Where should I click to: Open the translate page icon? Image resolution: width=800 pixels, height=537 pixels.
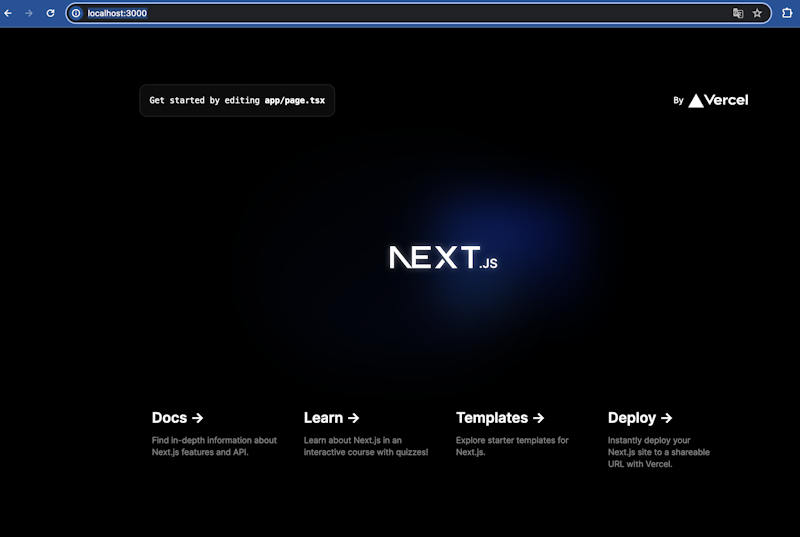coord(738,13)
